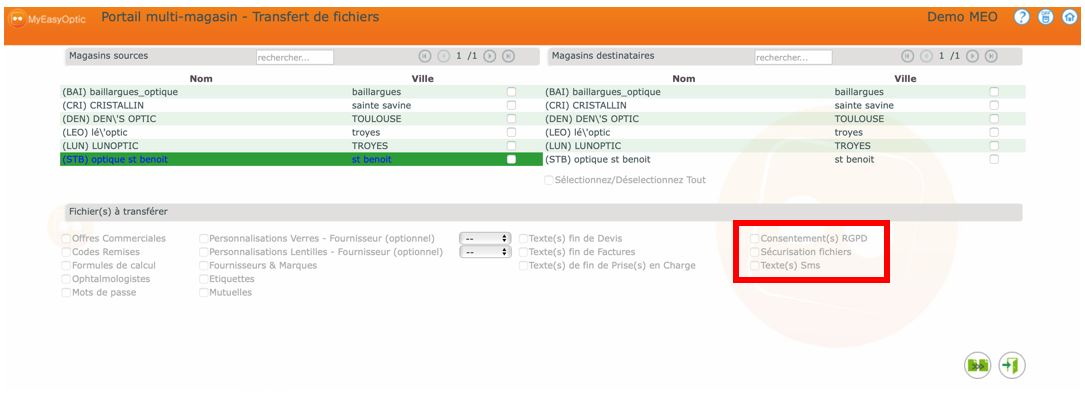Go to last page of Magasins sources
1085x397 pixels.
(508, 56)
